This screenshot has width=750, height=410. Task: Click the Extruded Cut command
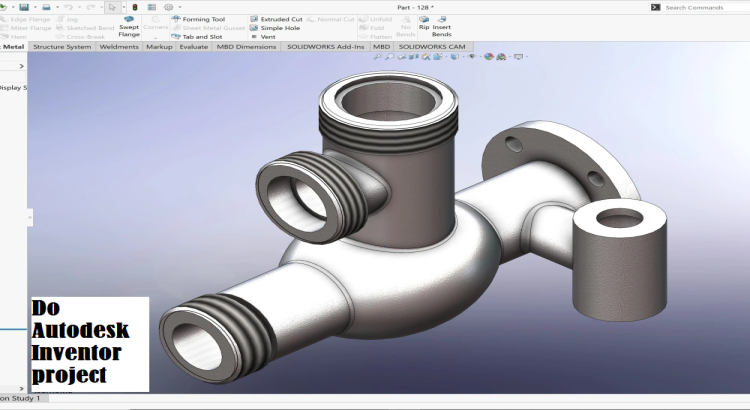click(276, 19)
